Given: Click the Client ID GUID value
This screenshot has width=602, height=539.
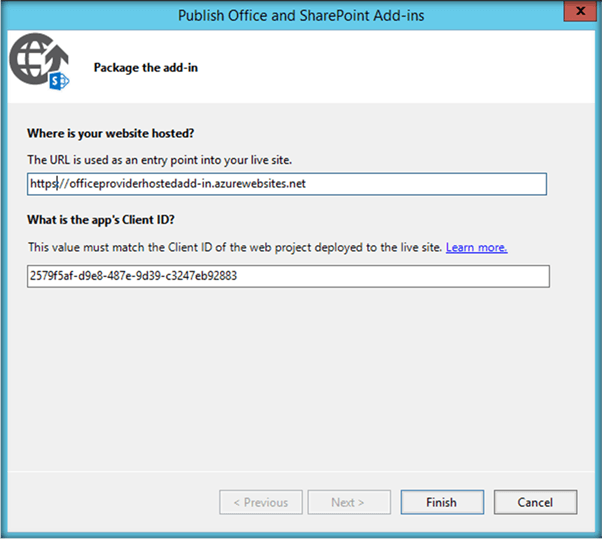Looking at the screenshot, I should pos(132,276).
